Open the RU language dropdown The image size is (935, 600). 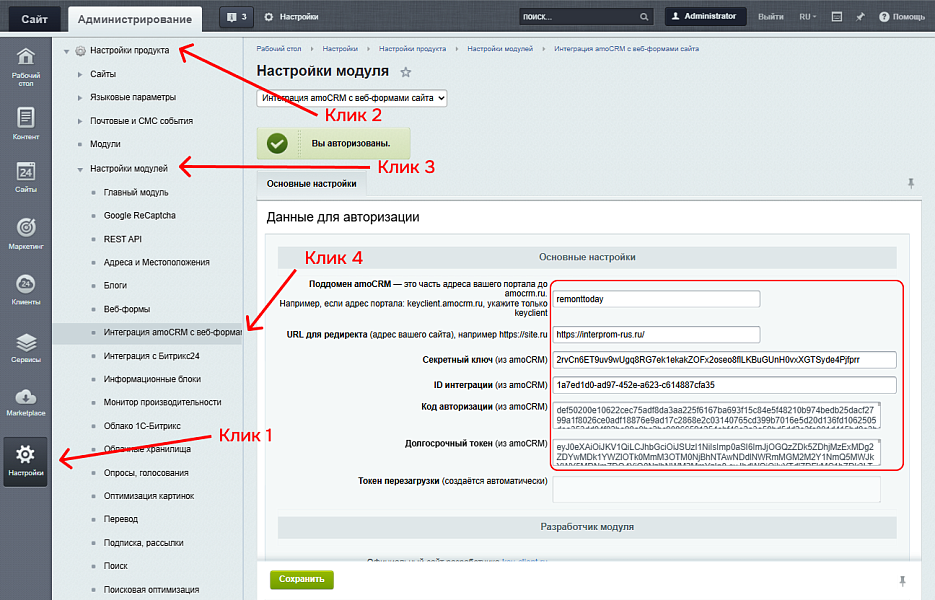click(x=807, y=17)
